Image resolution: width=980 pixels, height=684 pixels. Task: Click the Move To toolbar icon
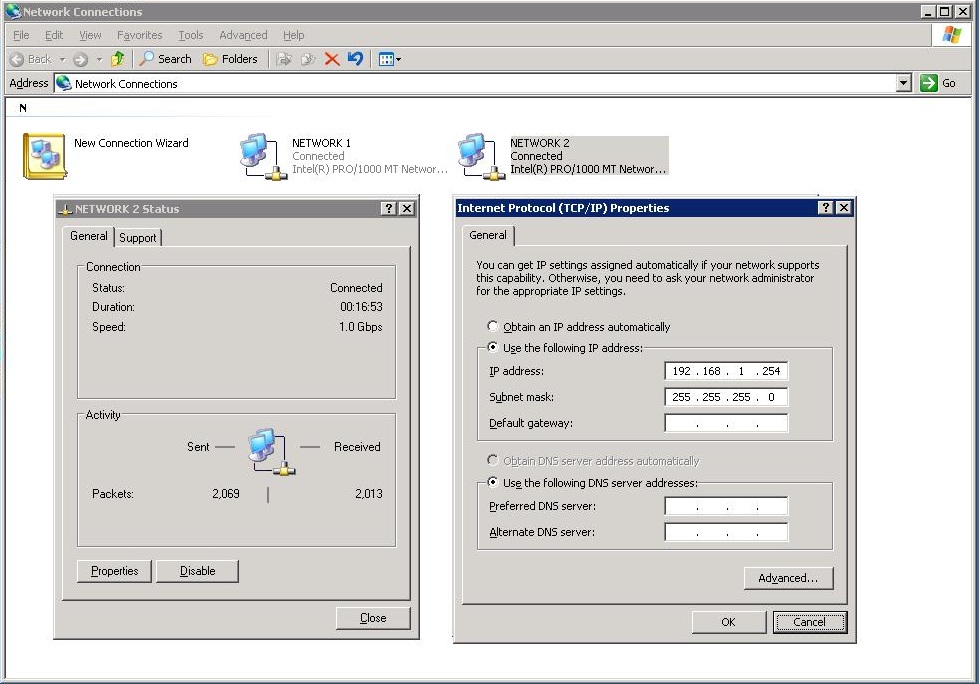coord(284,59)
